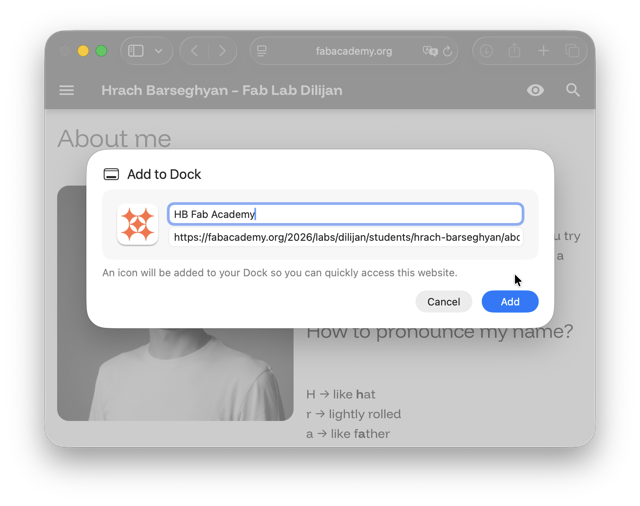Open site search magnifier icon
This screenshot has height=506, width=640.
pyautogui.click(x=573, y=90)
